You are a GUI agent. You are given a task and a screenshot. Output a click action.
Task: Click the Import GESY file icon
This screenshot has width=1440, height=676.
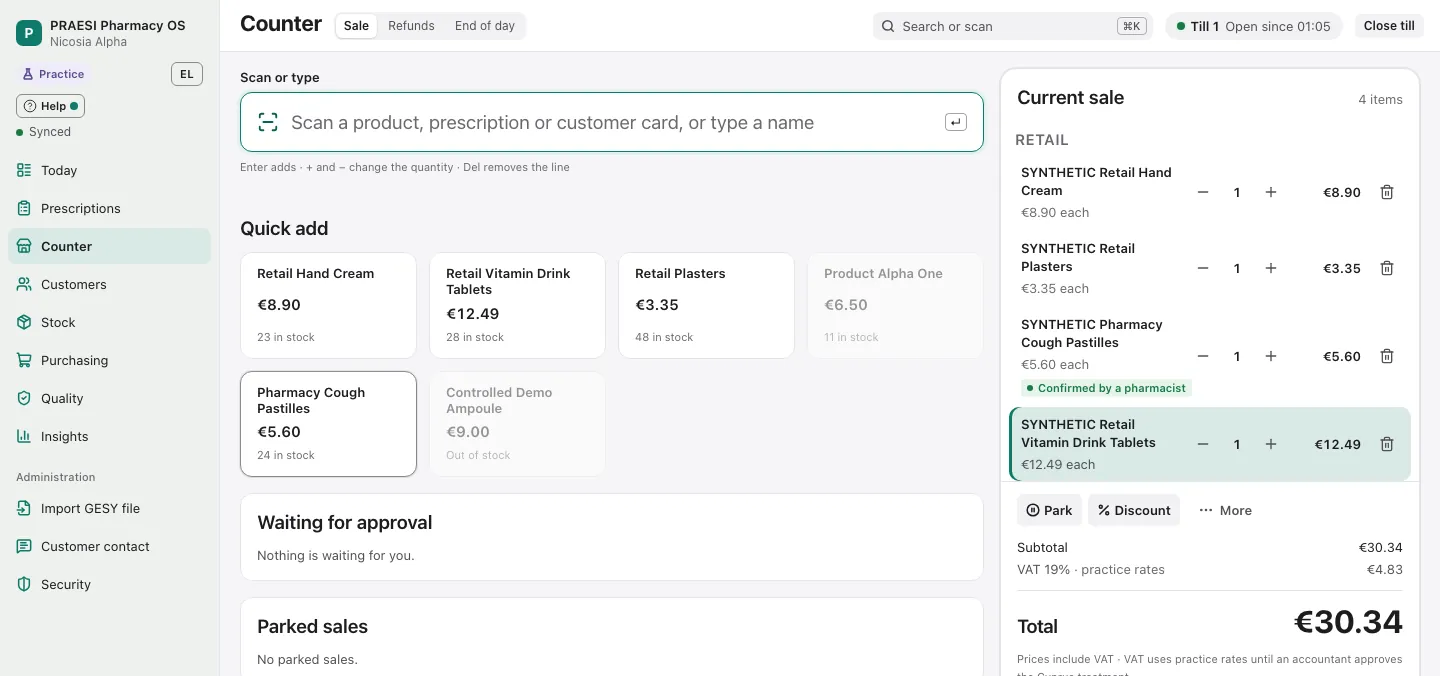tap(24, 508)
